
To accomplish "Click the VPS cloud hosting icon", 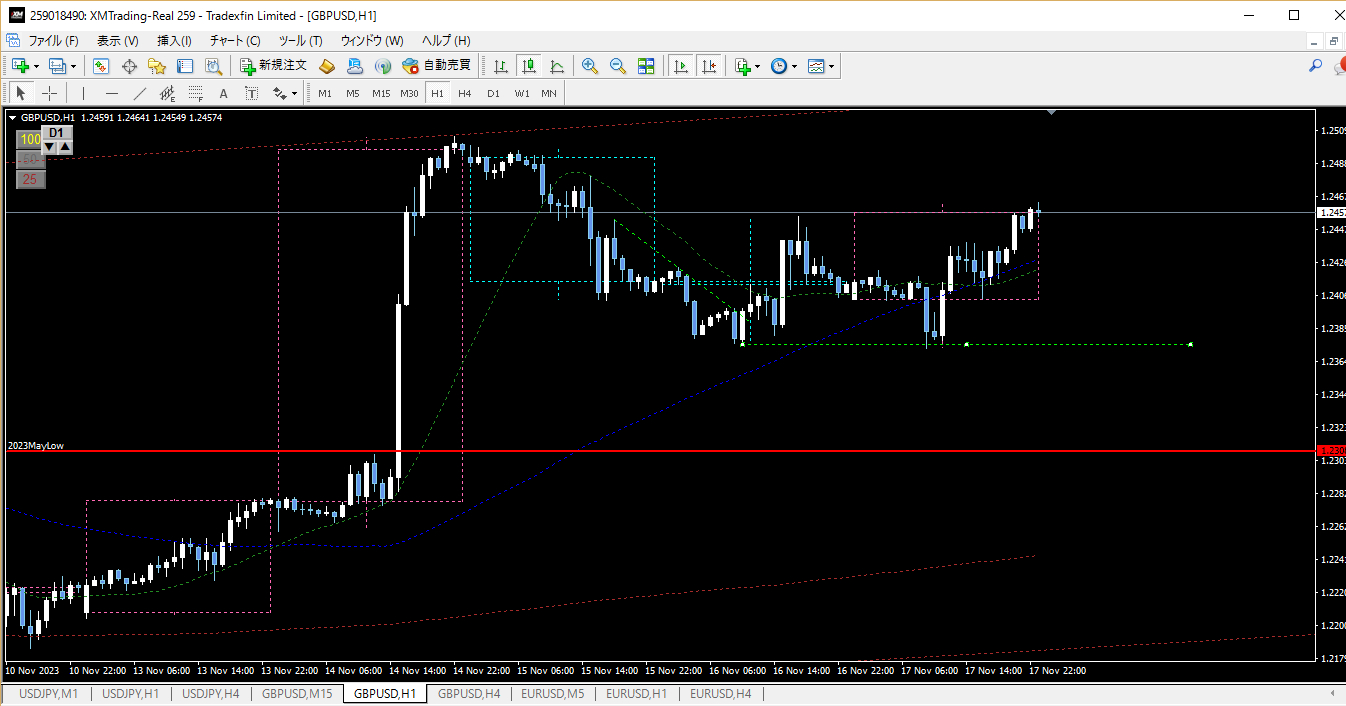I will (x=355, y=66).
